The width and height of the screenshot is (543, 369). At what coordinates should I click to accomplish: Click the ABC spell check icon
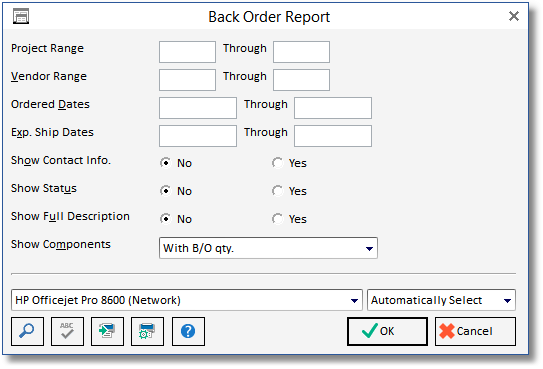coord(67,331)
